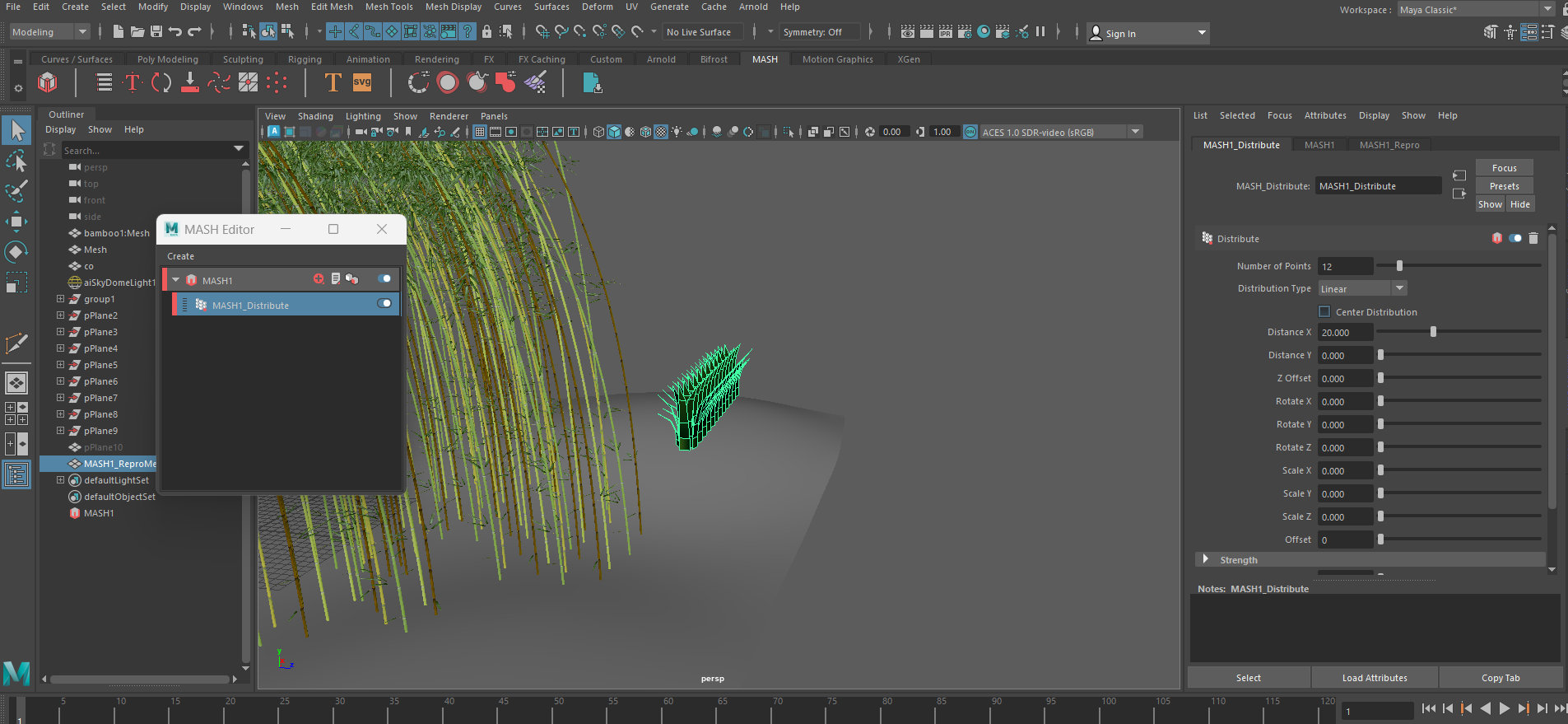Click the Copy Tab button
The width and height of the screenshot is (1568, 724).
(x=1501, y=678)
